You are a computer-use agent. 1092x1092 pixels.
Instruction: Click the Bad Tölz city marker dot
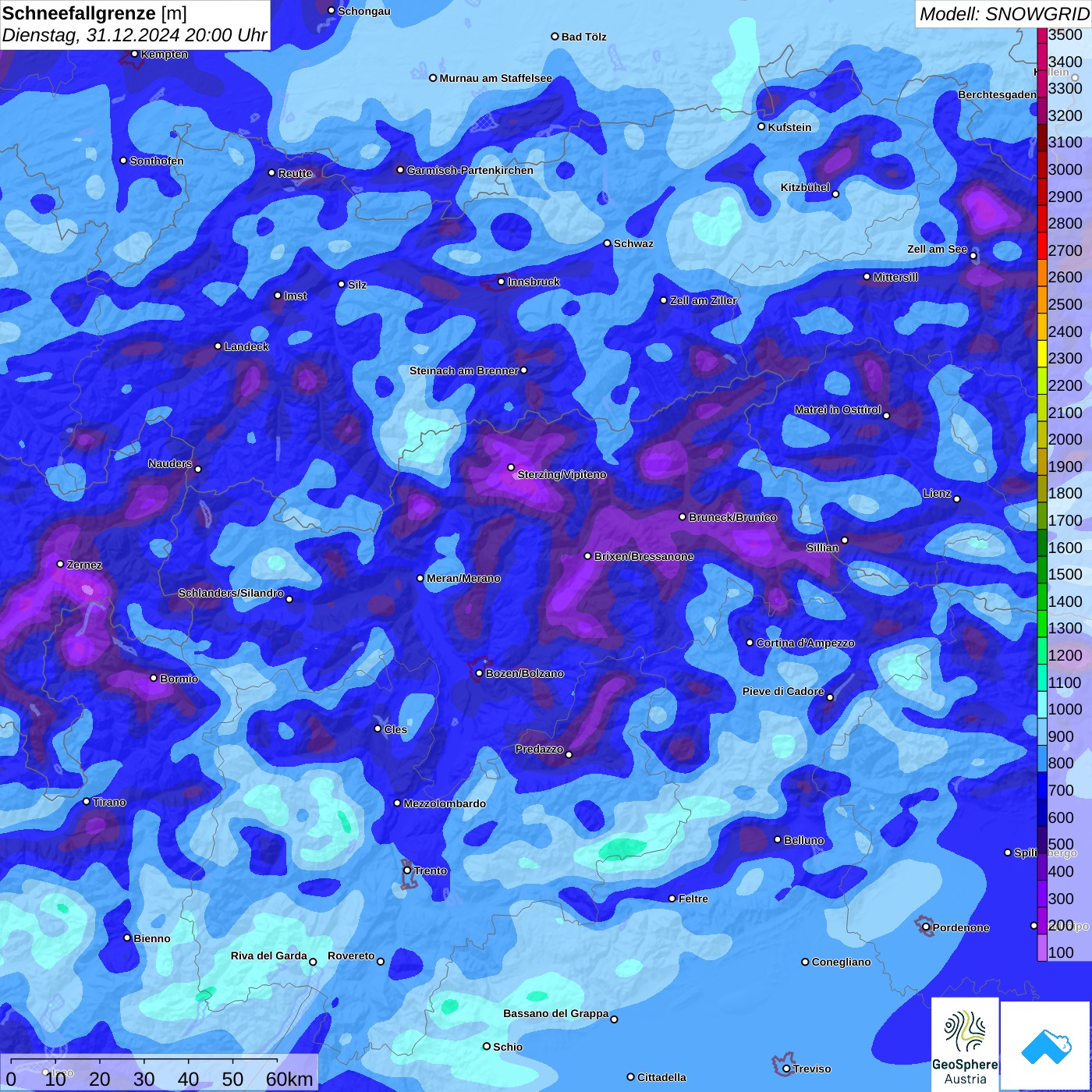tap(555, 37)
